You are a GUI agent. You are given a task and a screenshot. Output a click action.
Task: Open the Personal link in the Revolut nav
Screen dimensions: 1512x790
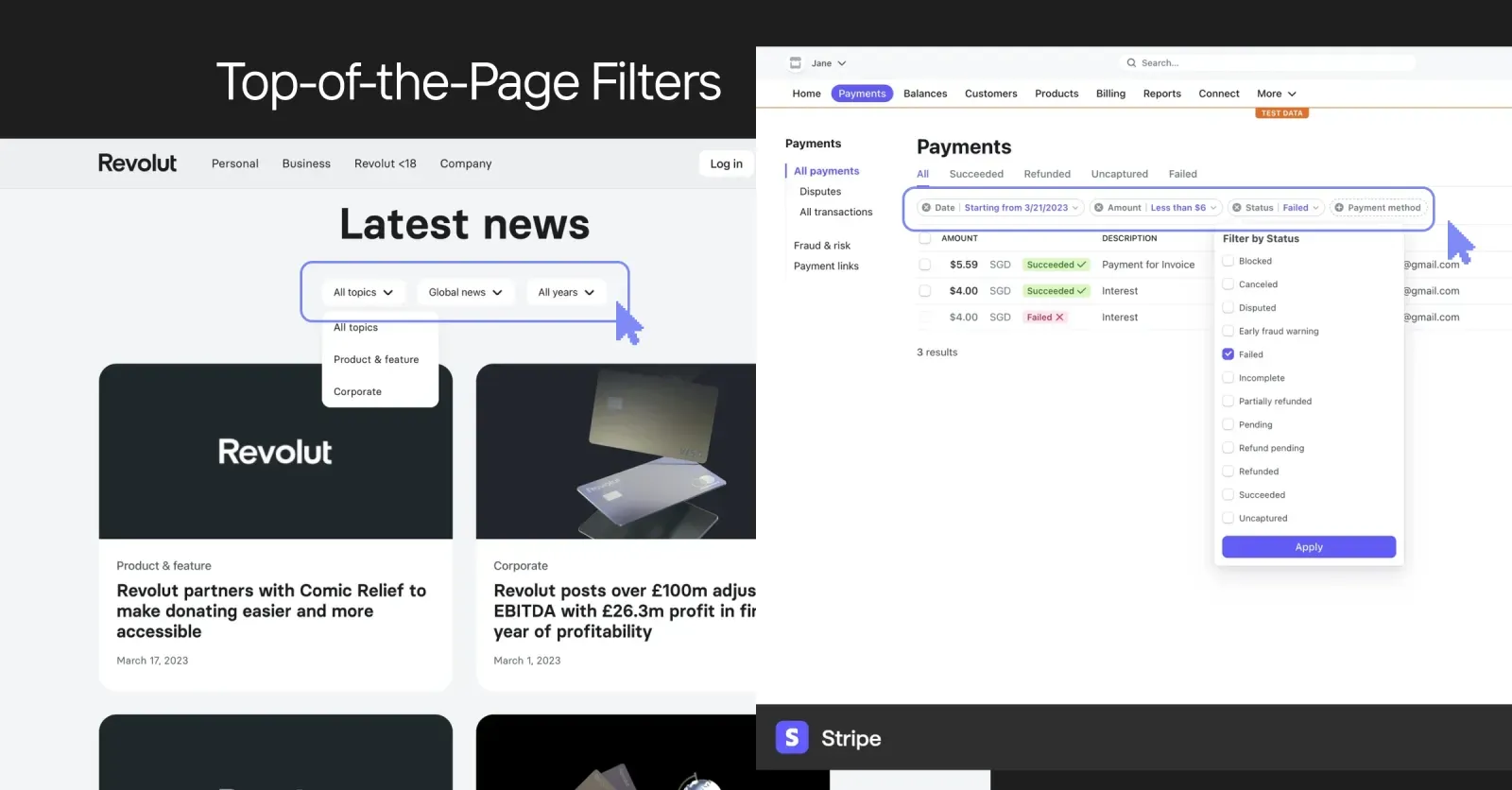pyautogui.click(x=235, y=163)
